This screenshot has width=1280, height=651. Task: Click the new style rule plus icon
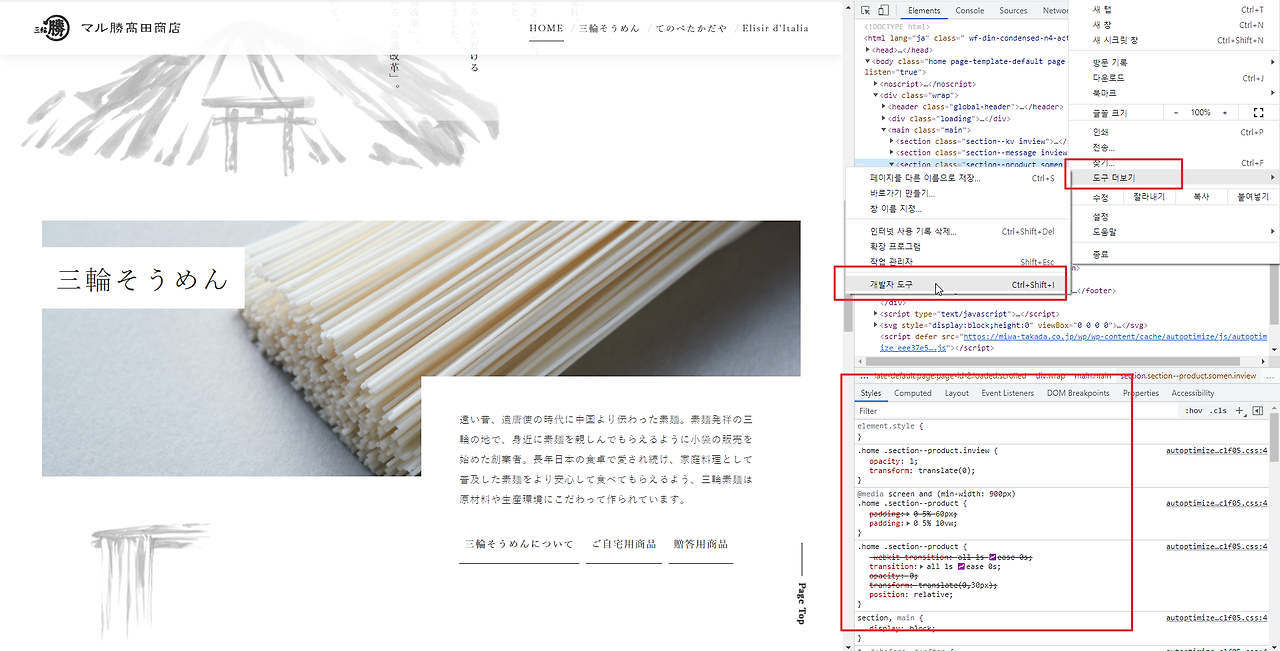pyautogui.click(x=1240, y=411)
